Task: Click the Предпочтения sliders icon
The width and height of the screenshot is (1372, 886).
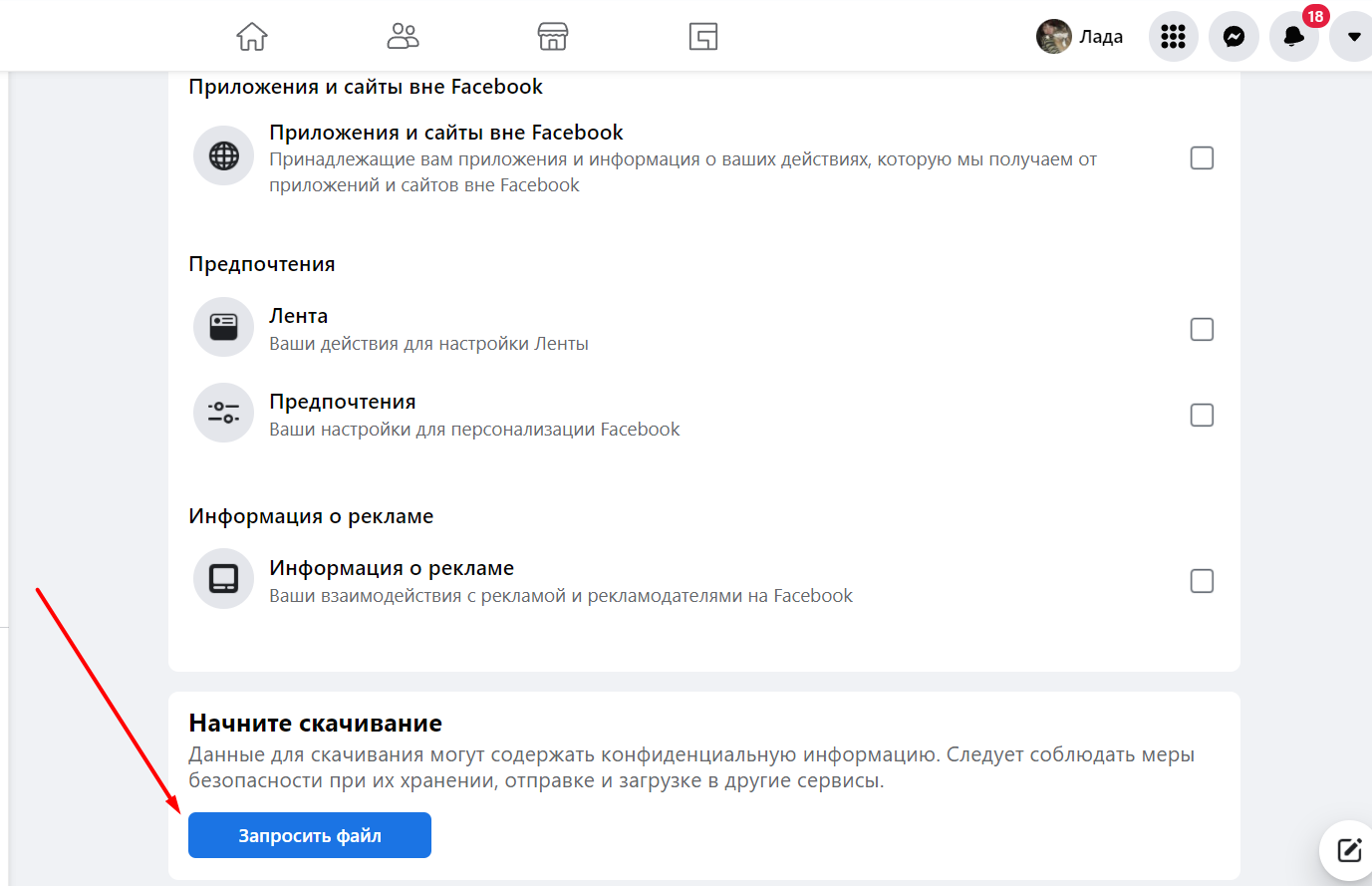Action: tap(224, 413)
